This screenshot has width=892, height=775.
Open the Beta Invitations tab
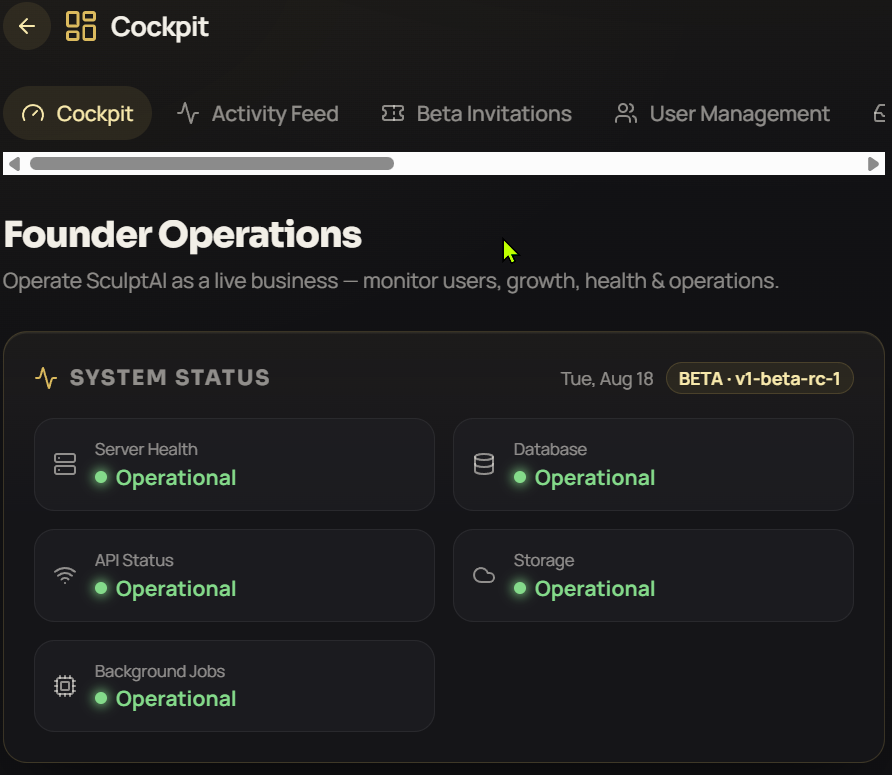click(x=476, y=113)
